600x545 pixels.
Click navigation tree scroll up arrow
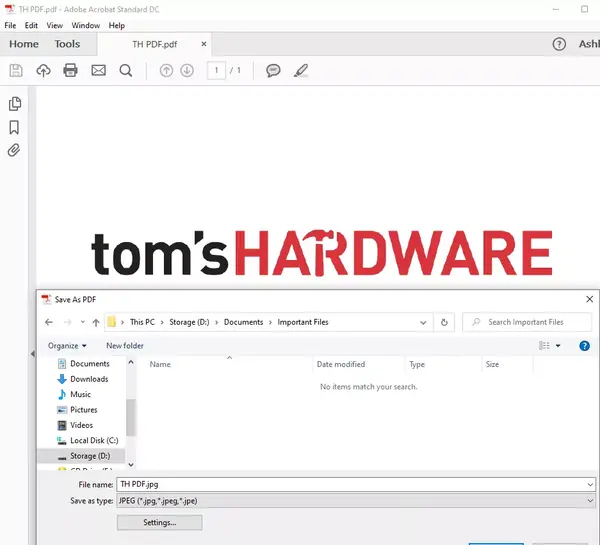[x=131, y=362]
